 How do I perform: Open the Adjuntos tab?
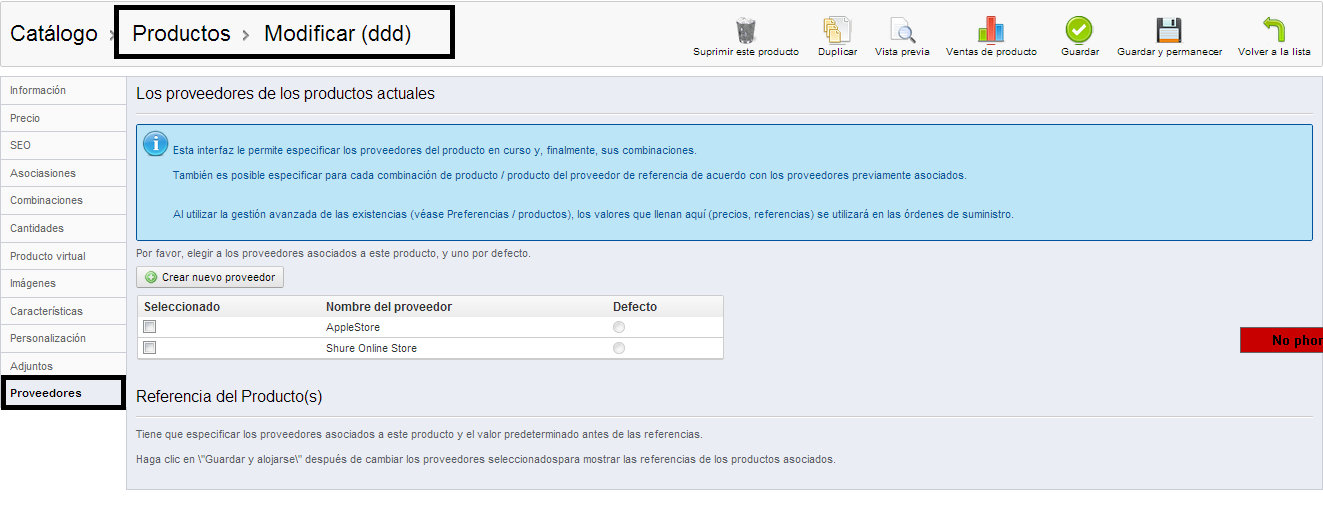coord(63,366)
